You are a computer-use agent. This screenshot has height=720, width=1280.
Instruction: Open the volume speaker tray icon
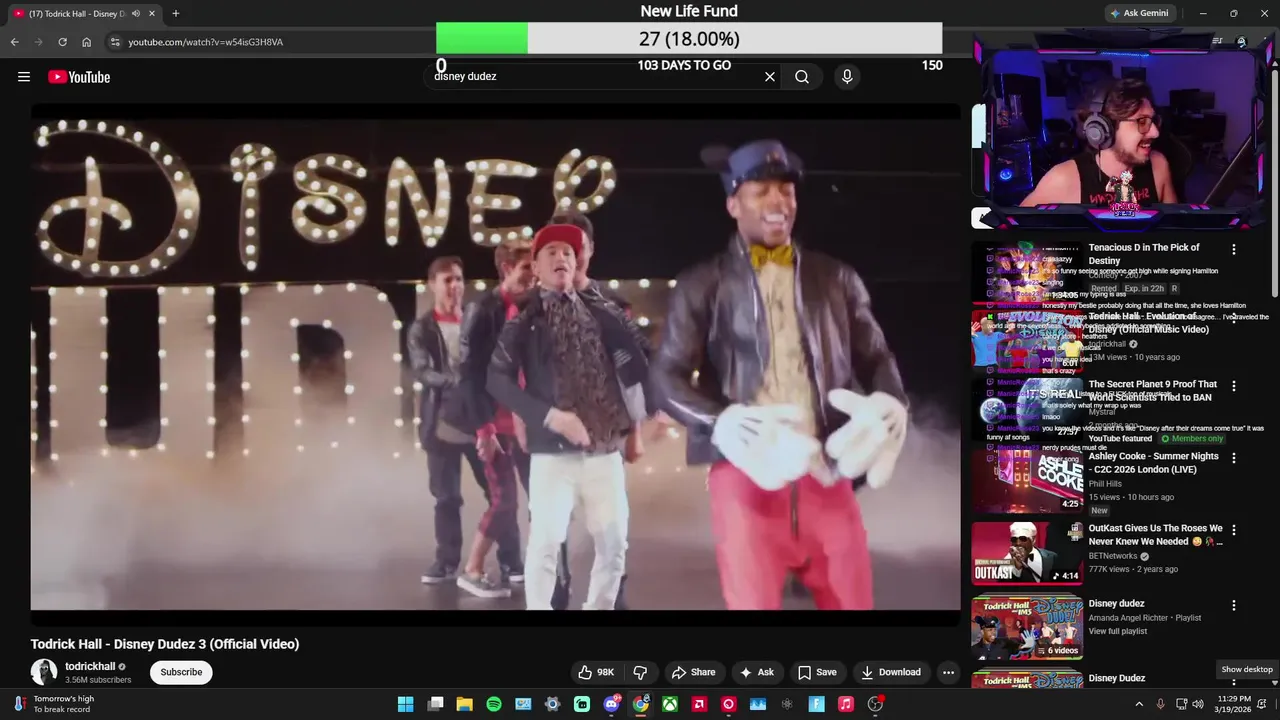coord(1198,704)
